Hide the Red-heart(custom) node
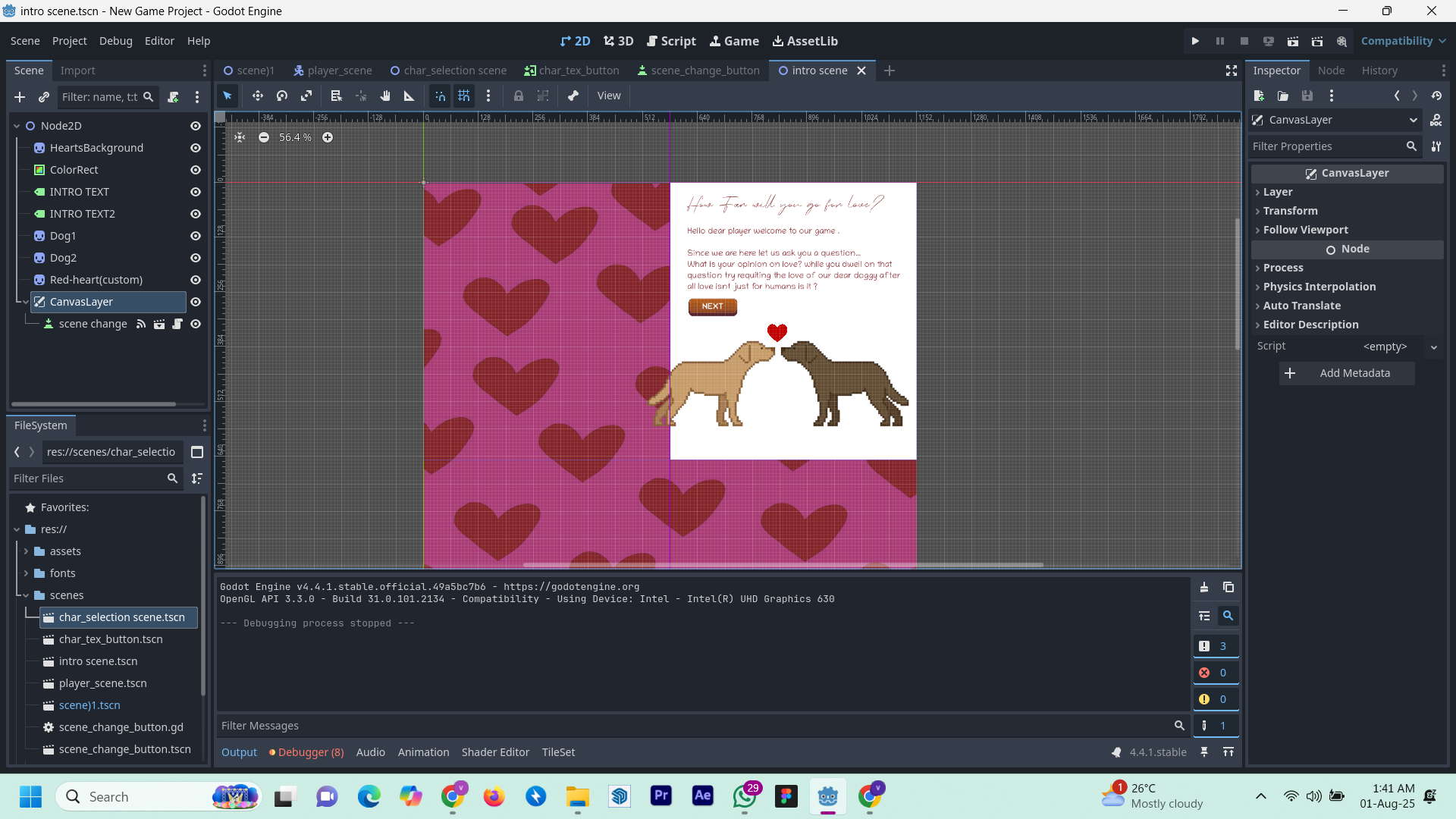The height and width of the screenshot is (819, 1456). click(196, 280)
